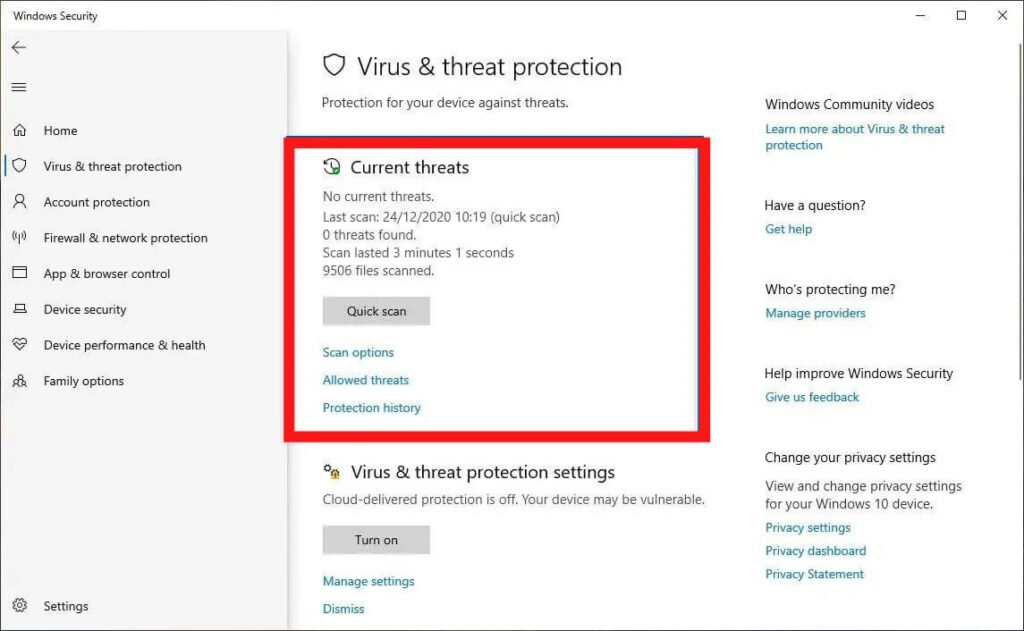Click the back arrow icon
Screen dimensions: 1024x631
pyautogui.click(x=19, y=47)
